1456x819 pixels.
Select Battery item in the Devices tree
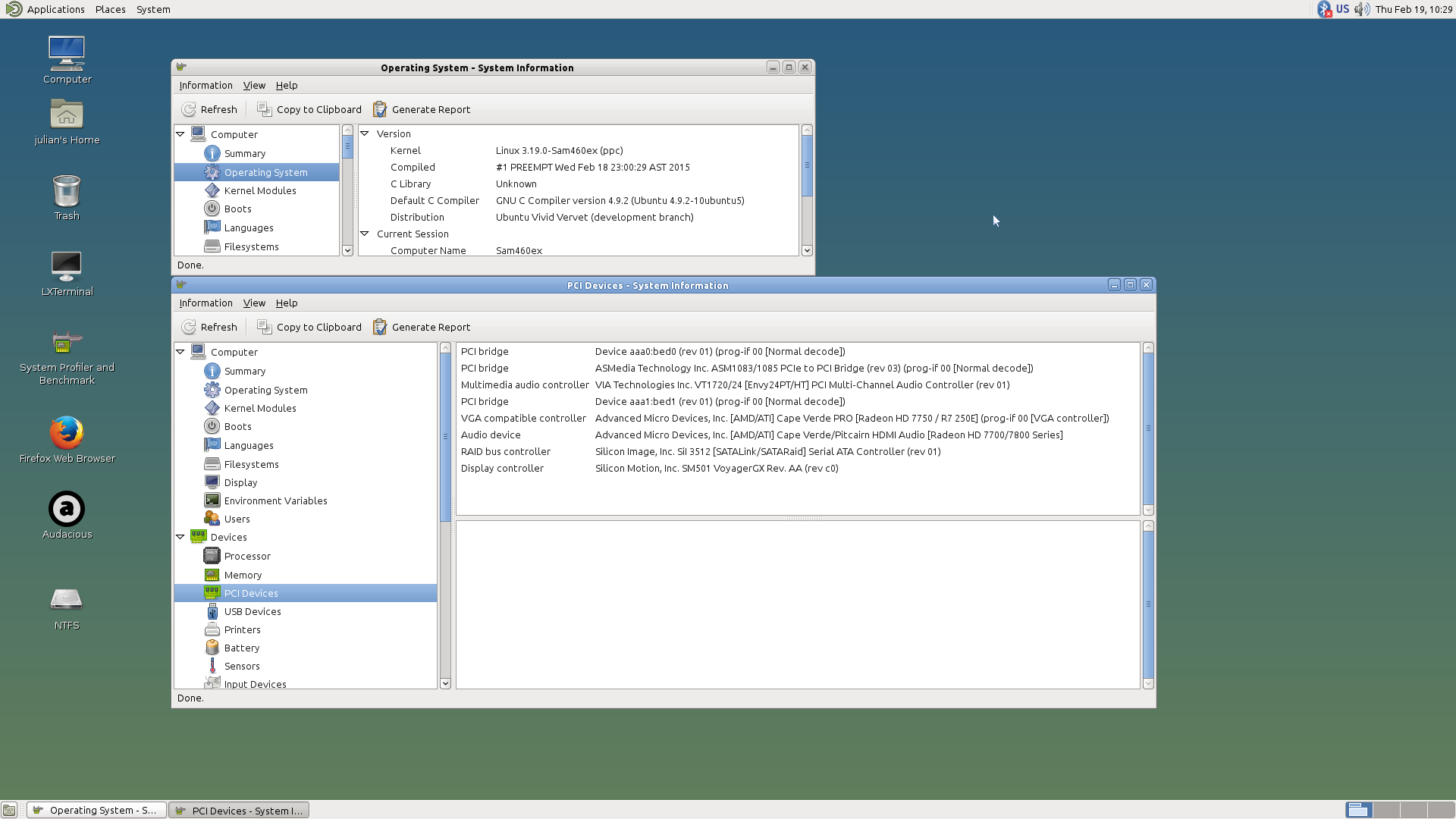(241, 648)
